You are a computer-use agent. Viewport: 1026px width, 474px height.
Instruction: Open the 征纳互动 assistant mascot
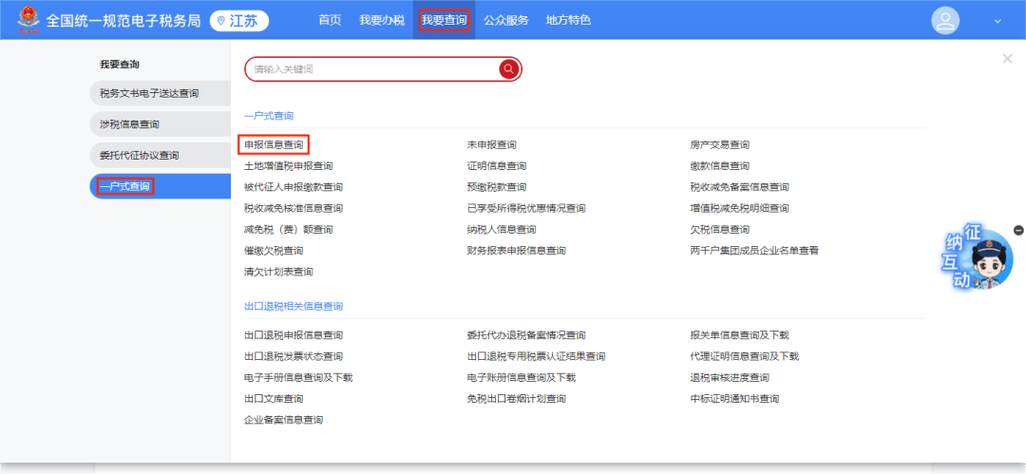point(977,259)
